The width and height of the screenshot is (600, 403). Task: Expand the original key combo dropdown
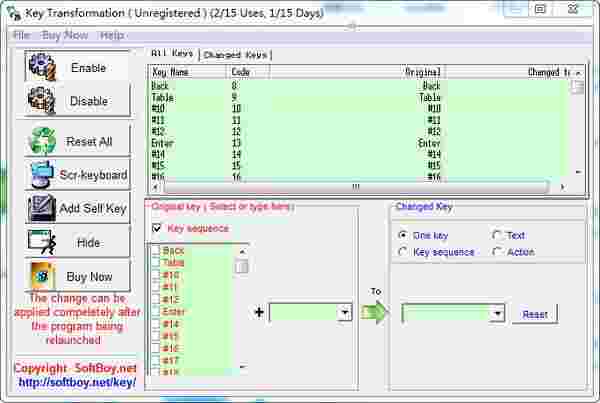point(345,313)
